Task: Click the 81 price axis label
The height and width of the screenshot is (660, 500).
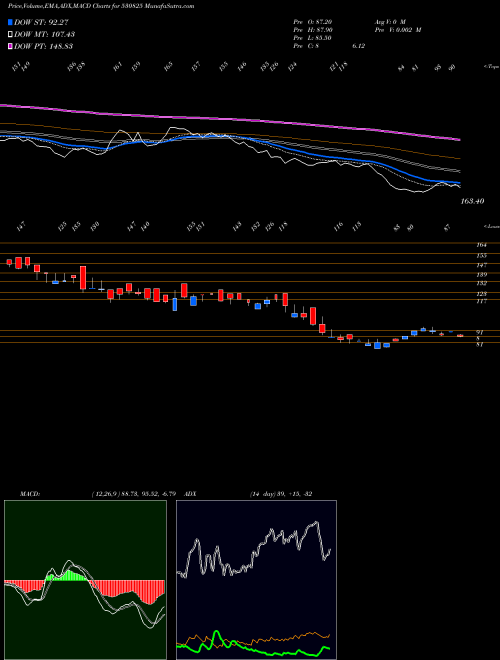Action: (480, 344)
